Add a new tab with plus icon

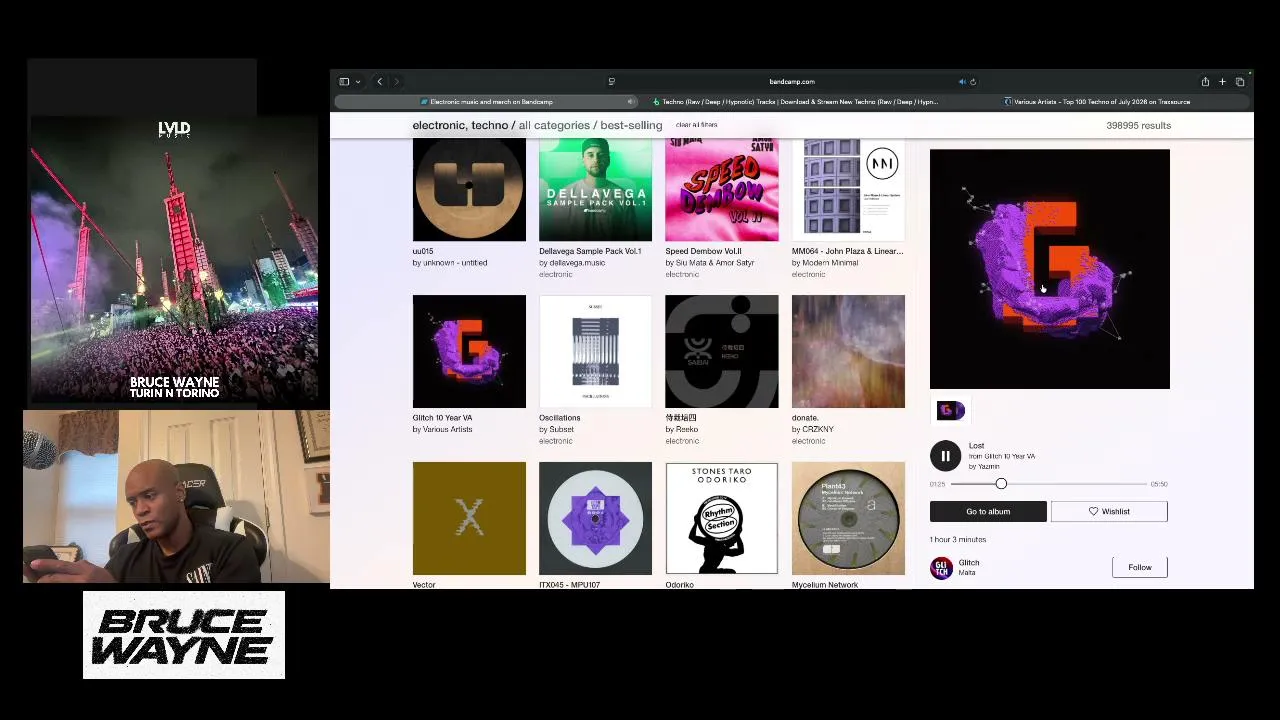point(1222,82)
